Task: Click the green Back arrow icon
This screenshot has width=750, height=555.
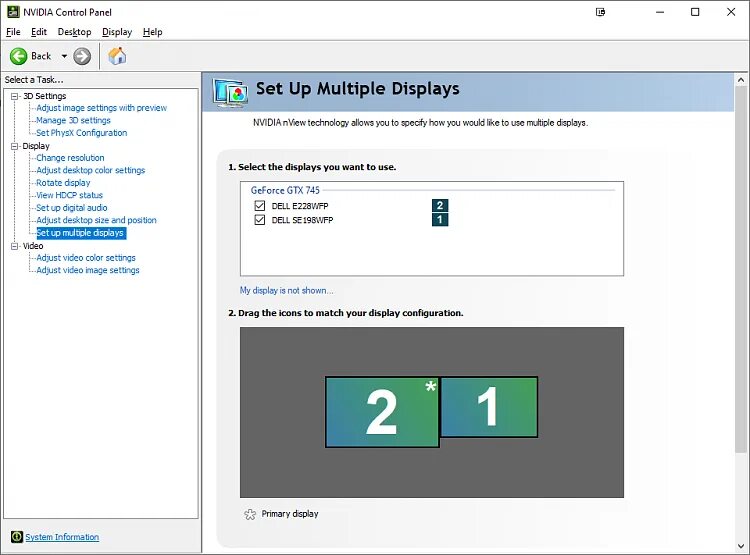Action: tap(19, 56)
